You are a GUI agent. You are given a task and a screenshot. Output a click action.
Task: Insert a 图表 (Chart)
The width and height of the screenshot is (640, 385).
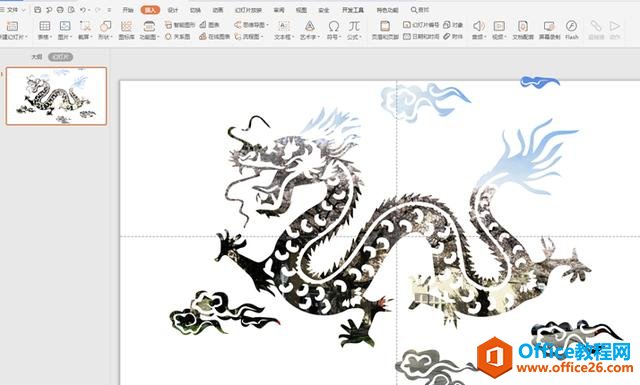tap(209, 25)
